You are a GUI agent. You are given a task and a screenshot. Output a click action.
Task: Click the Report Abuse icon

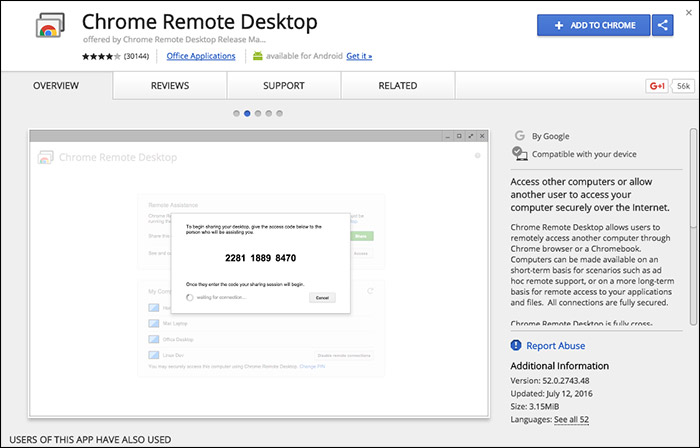pyautogui.click(x=517, y=346)
